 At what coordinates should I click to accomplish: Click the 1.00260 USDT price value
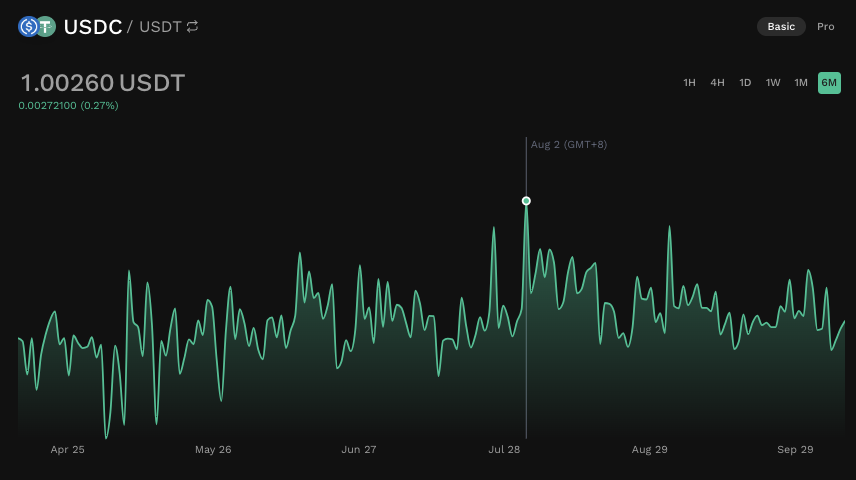pos(103,83)
